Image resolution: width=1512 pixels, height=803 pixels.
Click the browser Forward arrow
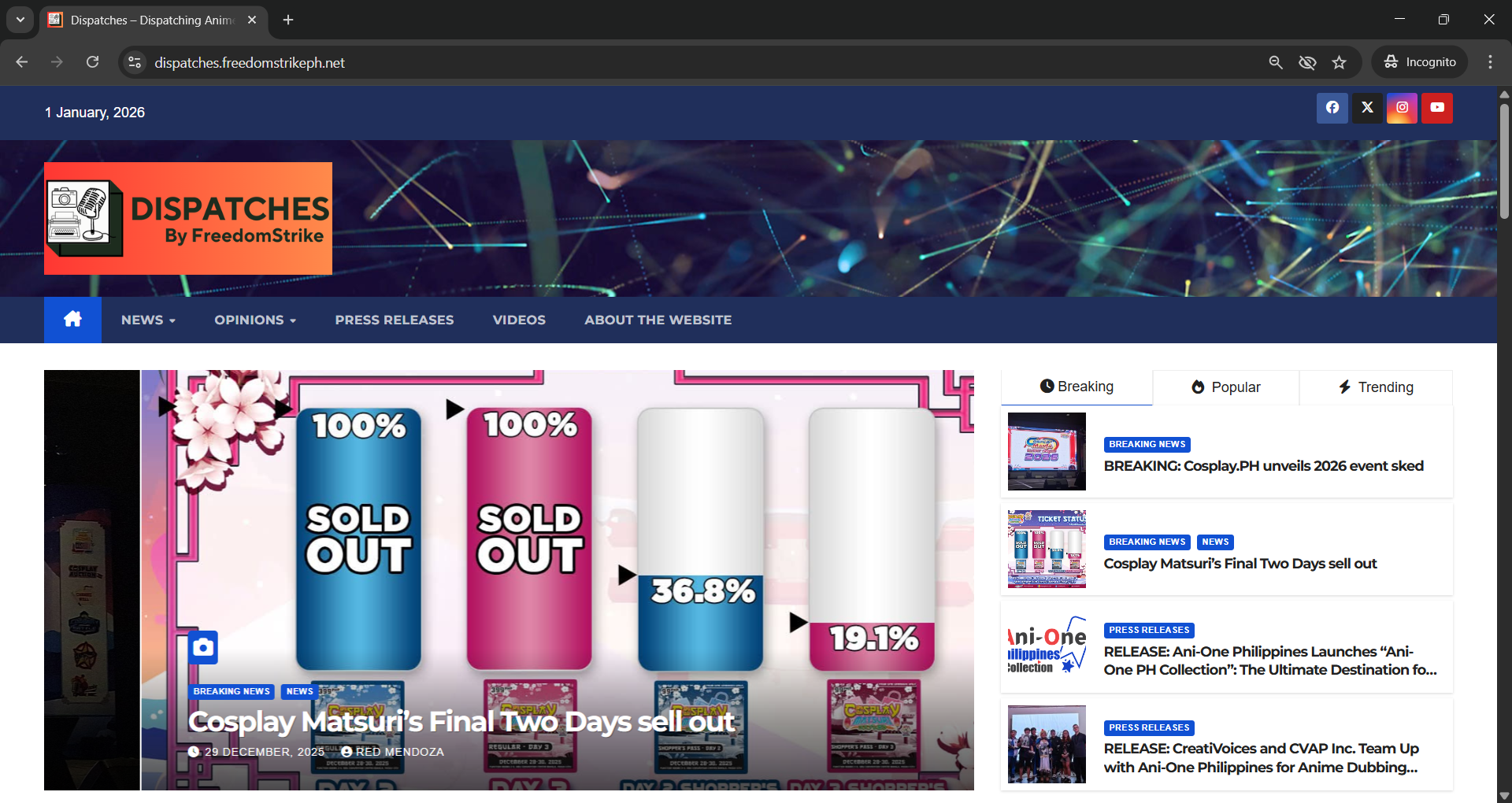click(57, 62)
